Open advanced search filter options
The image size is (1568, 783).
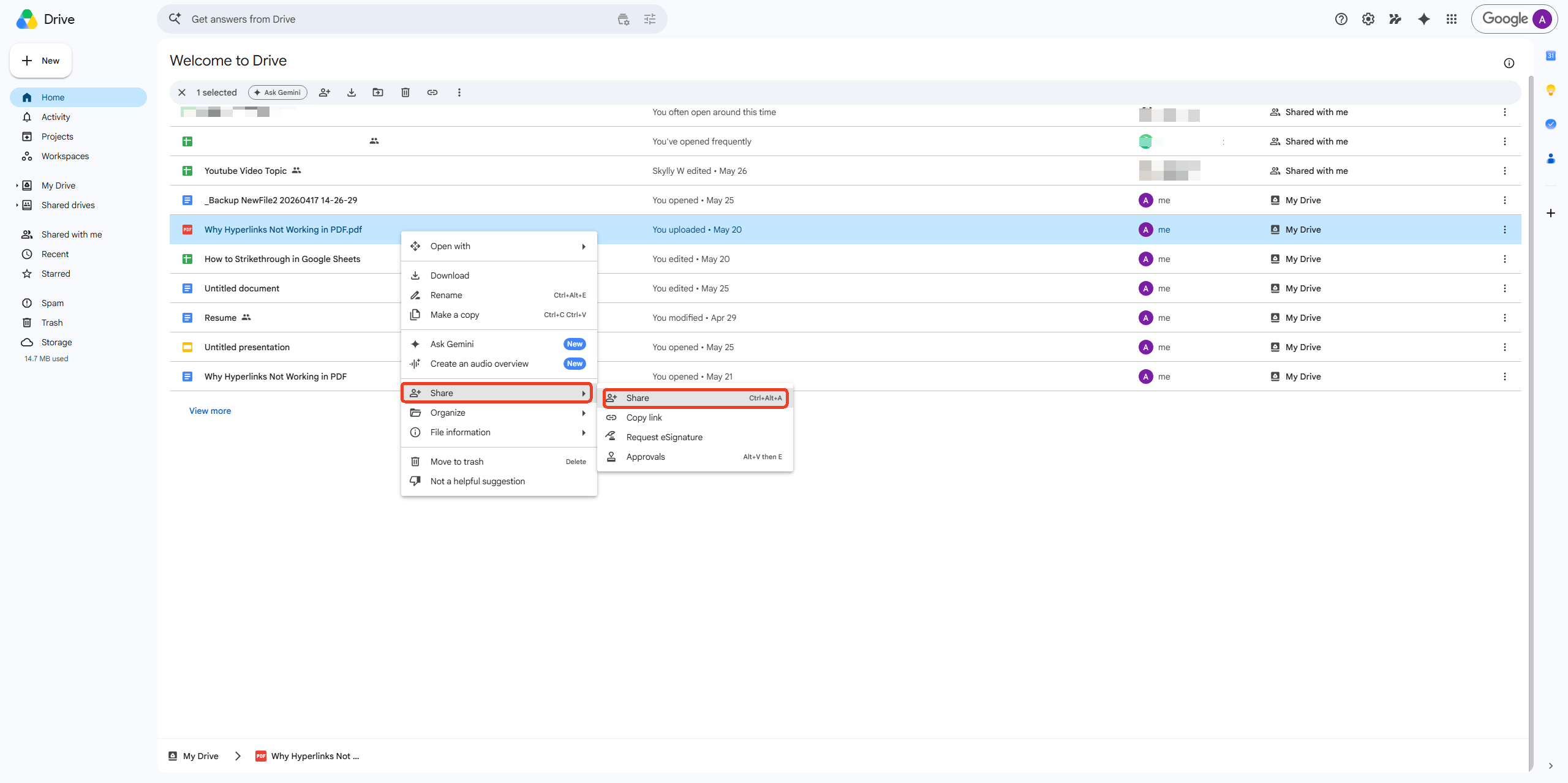[650, 19]
